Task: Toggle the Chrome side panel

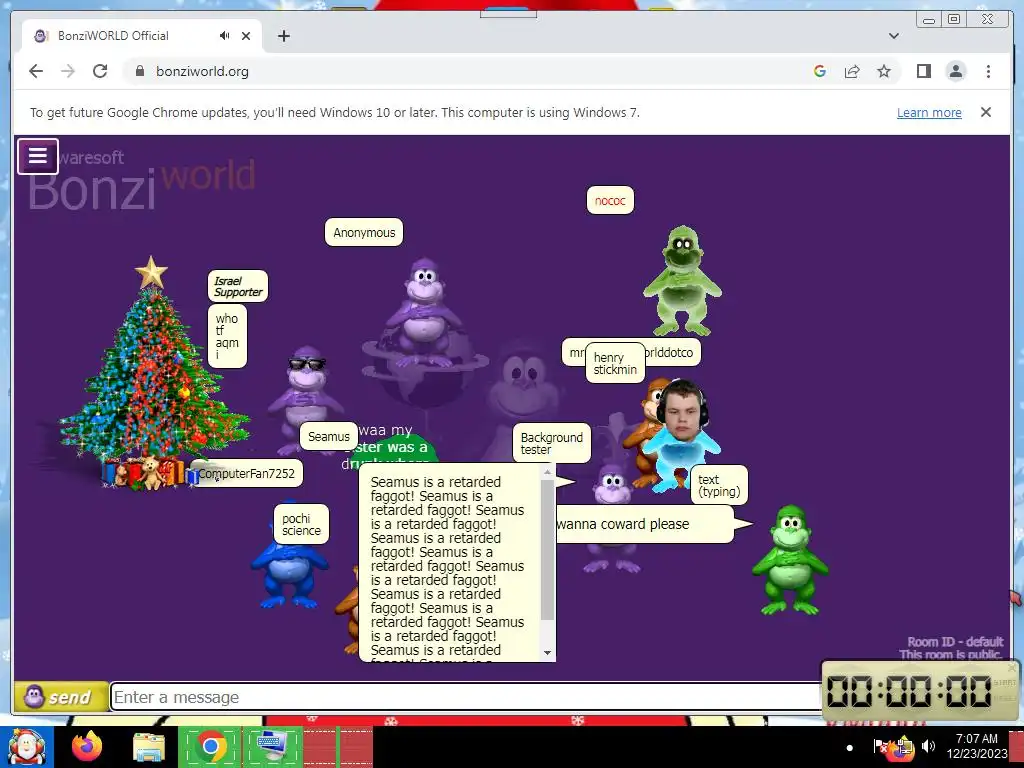Action: [923, 71]
